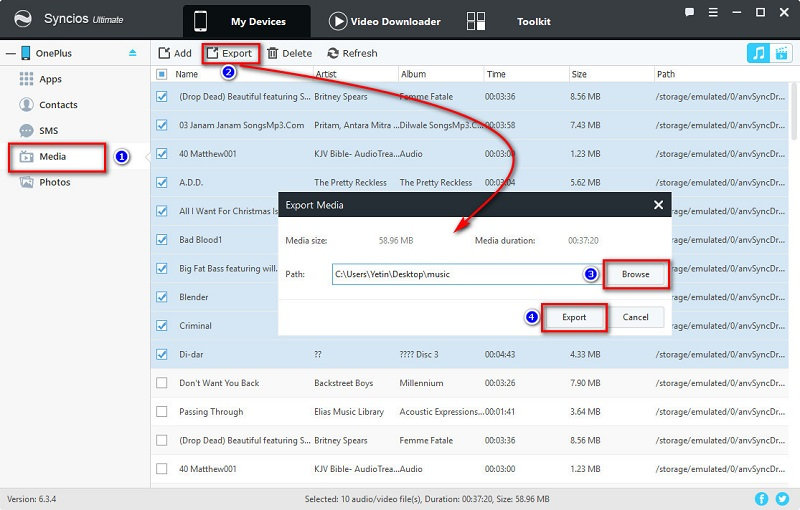Select the Di-dar song name
Image resolution: width=800 pixels, height=510 pixels.
(191, 354)
